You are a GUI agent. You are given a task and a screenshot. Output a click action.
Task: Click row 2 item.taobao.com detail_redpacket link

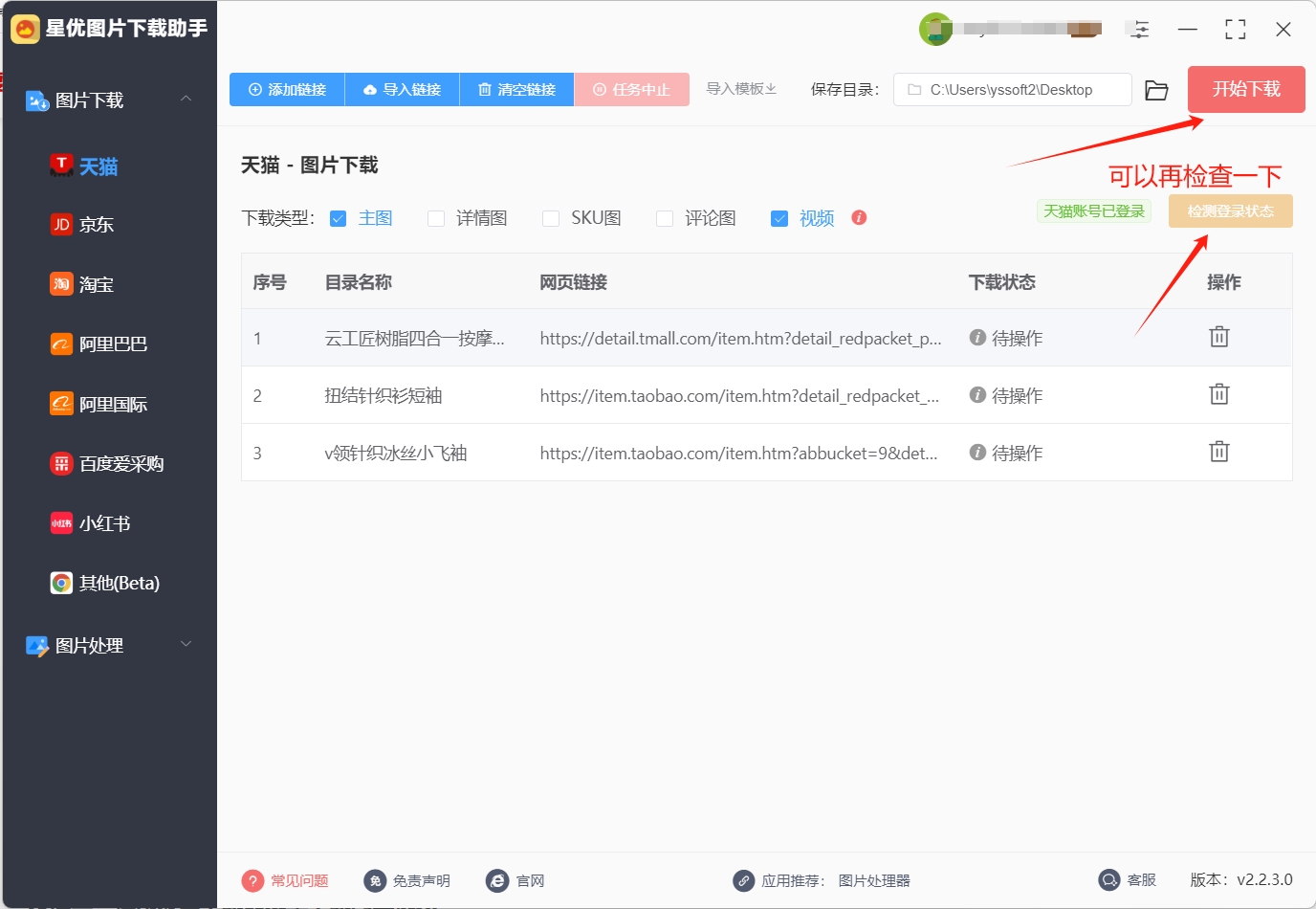point(739,395)
